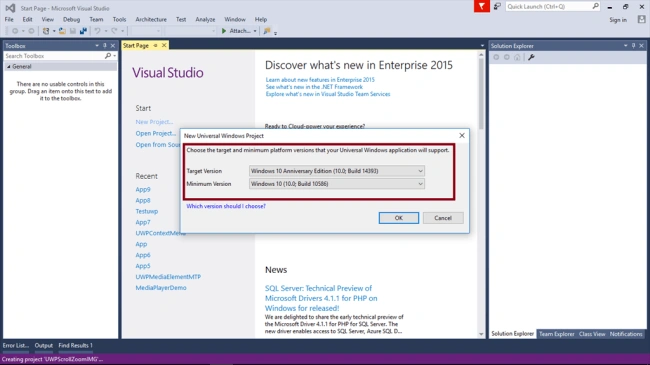Click the Open File folder toolbar icon
650x365 pixels.
pos(62,31)
